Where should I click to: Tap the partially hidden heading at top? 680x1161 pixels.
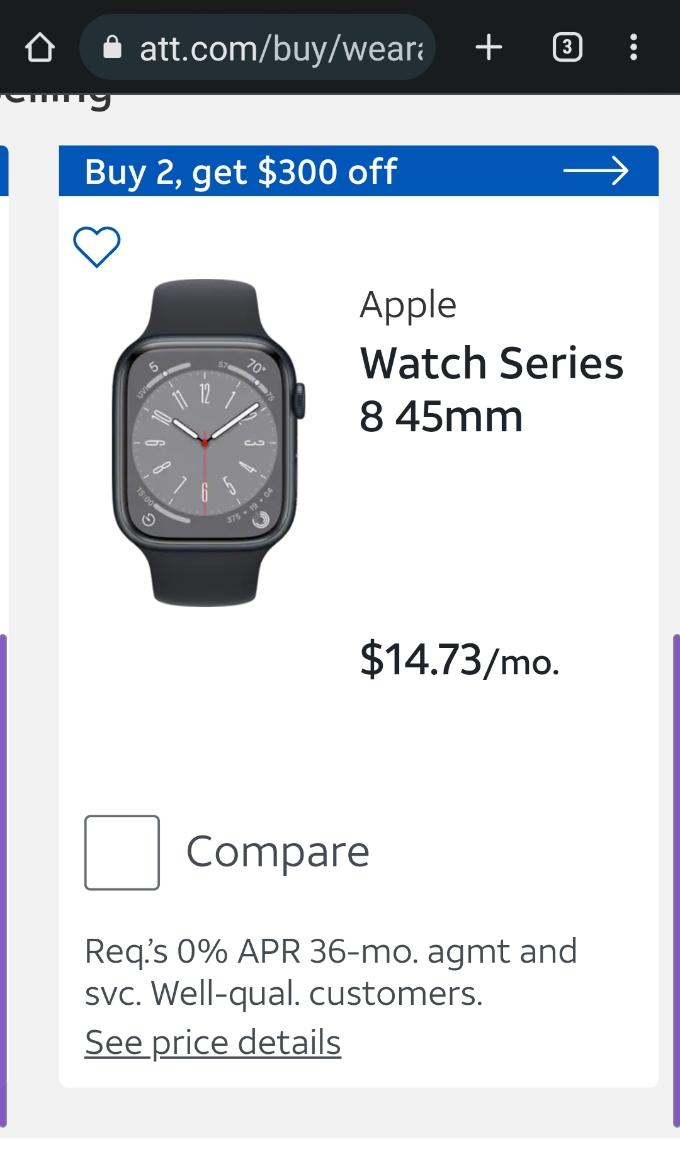point(60,100)
